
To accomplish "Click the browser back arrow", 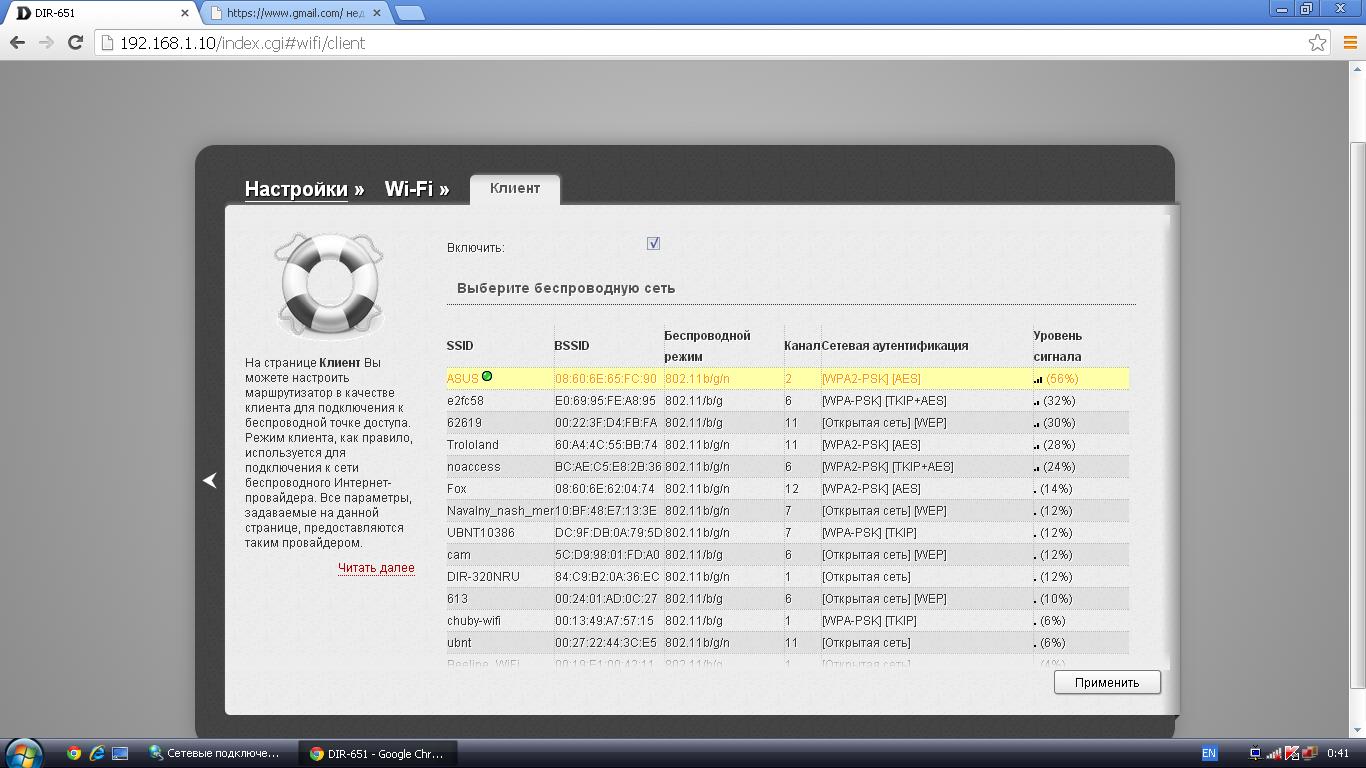I will pyautogui.click(x=17, y=43).
